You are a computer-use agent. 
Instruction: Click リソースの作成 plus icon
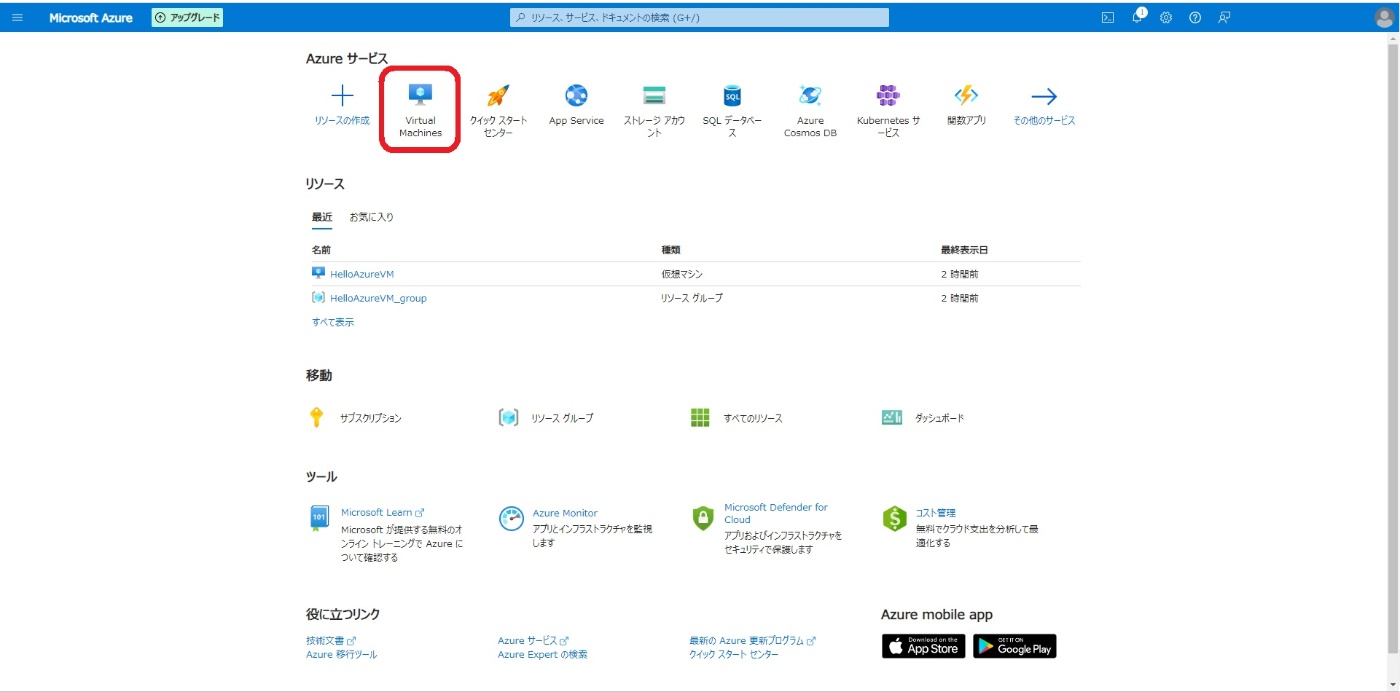coord(342,96)
